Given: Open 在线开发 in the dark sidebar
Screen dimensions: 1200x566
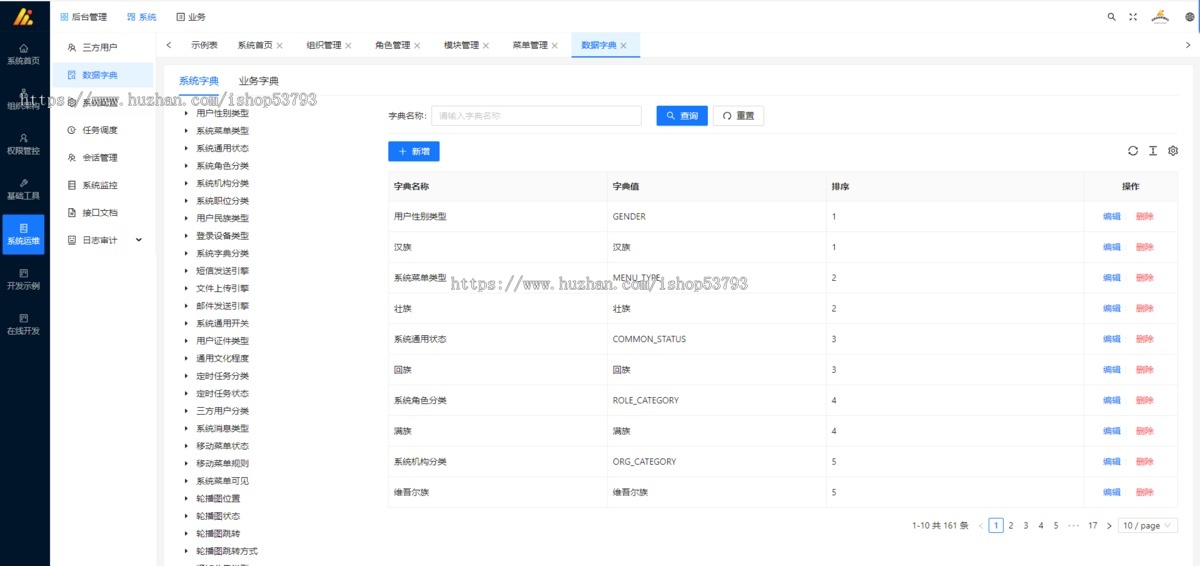Looking at the screenshot, I should (x=23, y=324).
